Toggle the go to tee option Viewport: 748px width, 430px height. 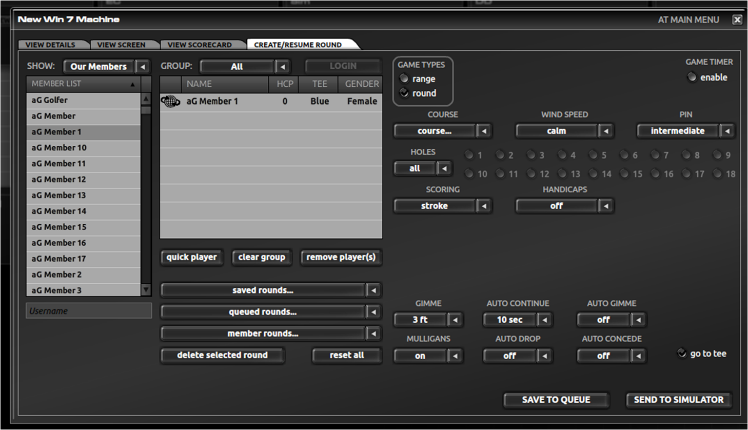click(x=682, y=353)
